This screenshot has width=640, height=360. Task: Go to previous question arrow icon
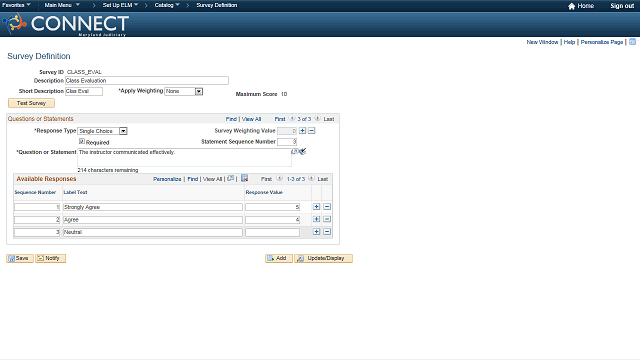[292, 118]
